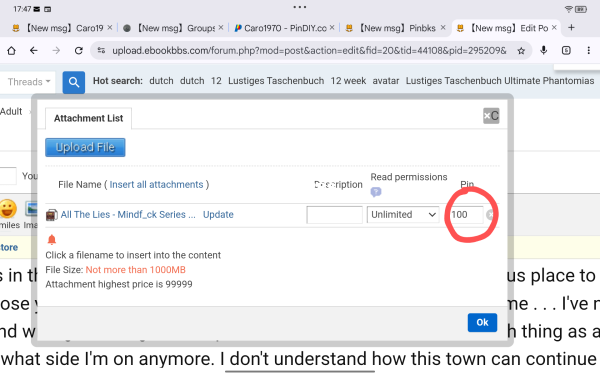Click the blue search magnifier button

pos(73,82)
